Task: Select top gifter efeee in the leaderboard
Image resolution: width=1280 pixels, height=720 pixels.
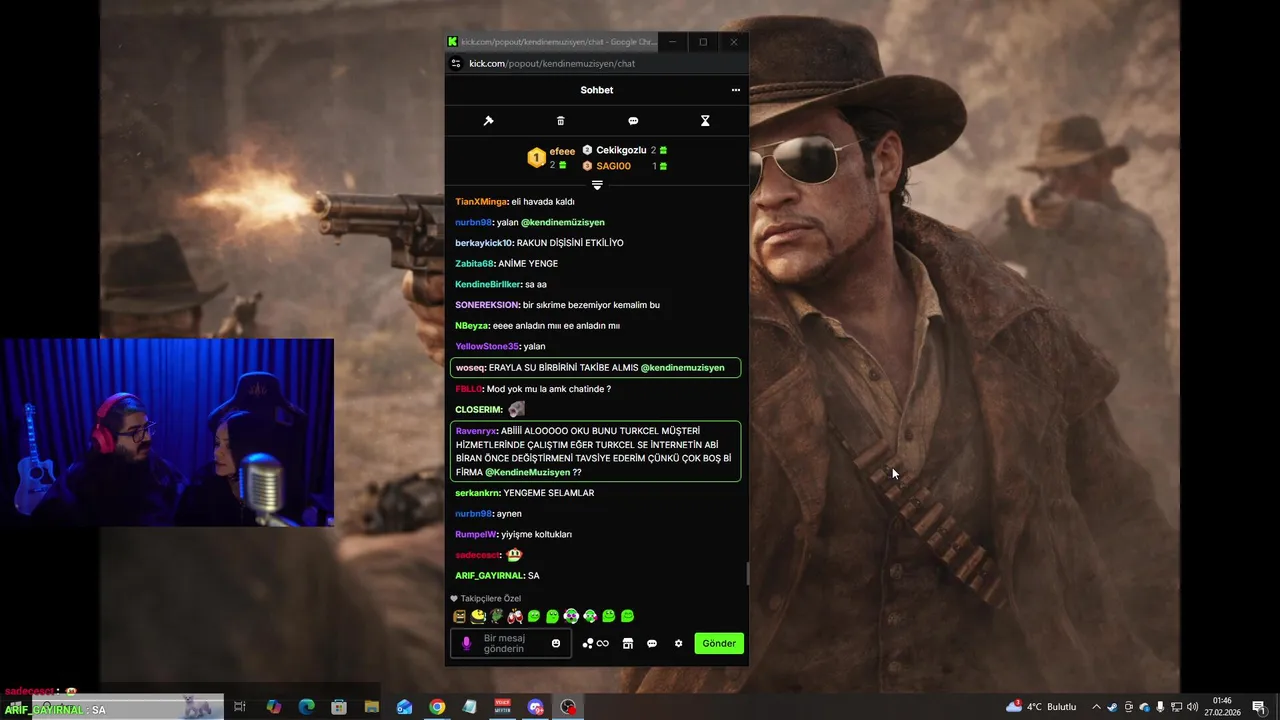Action: click(562, 151)
